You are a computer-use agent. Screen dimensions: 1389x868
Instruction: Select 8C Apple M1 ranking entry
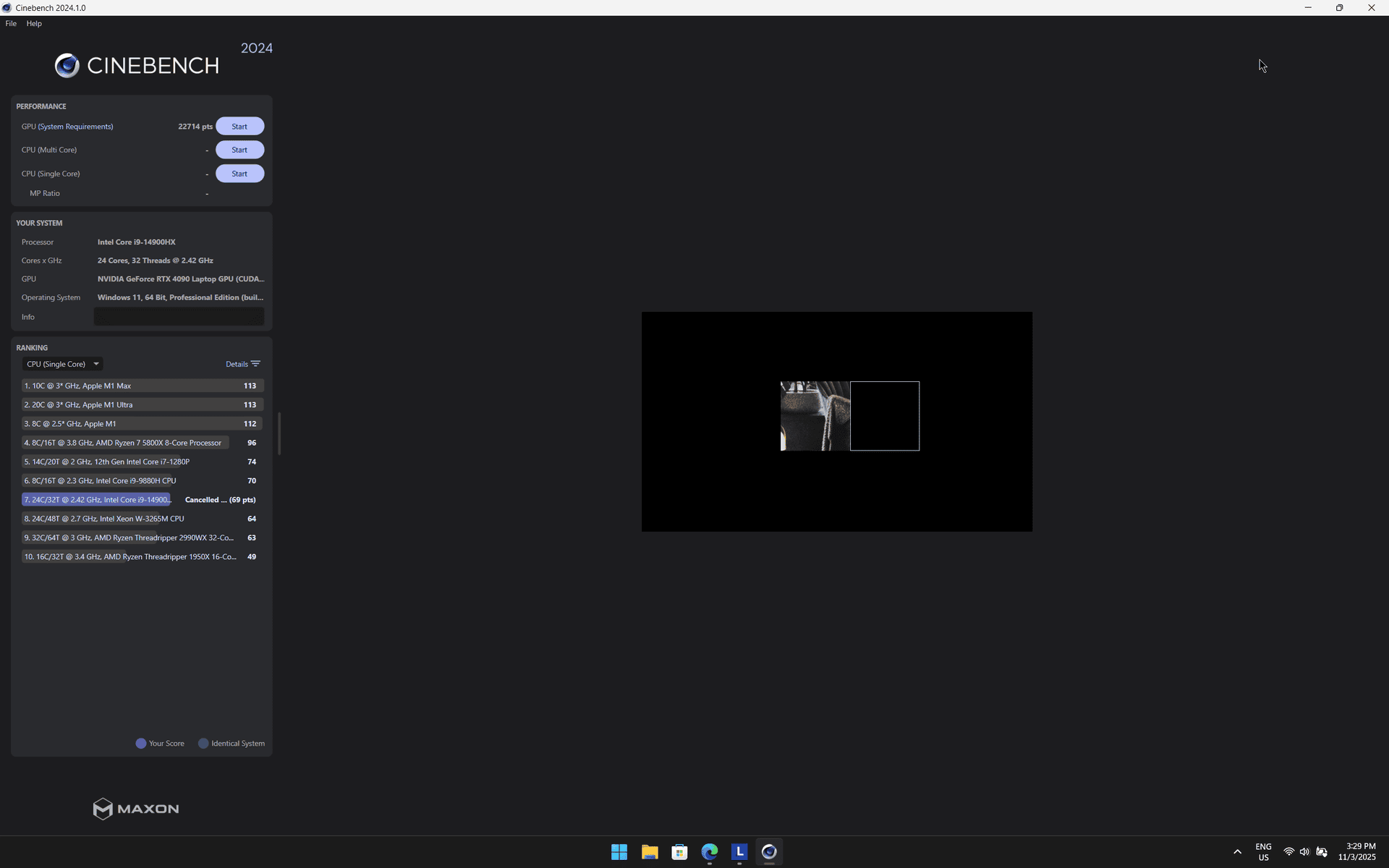click(x=143, y=424)
